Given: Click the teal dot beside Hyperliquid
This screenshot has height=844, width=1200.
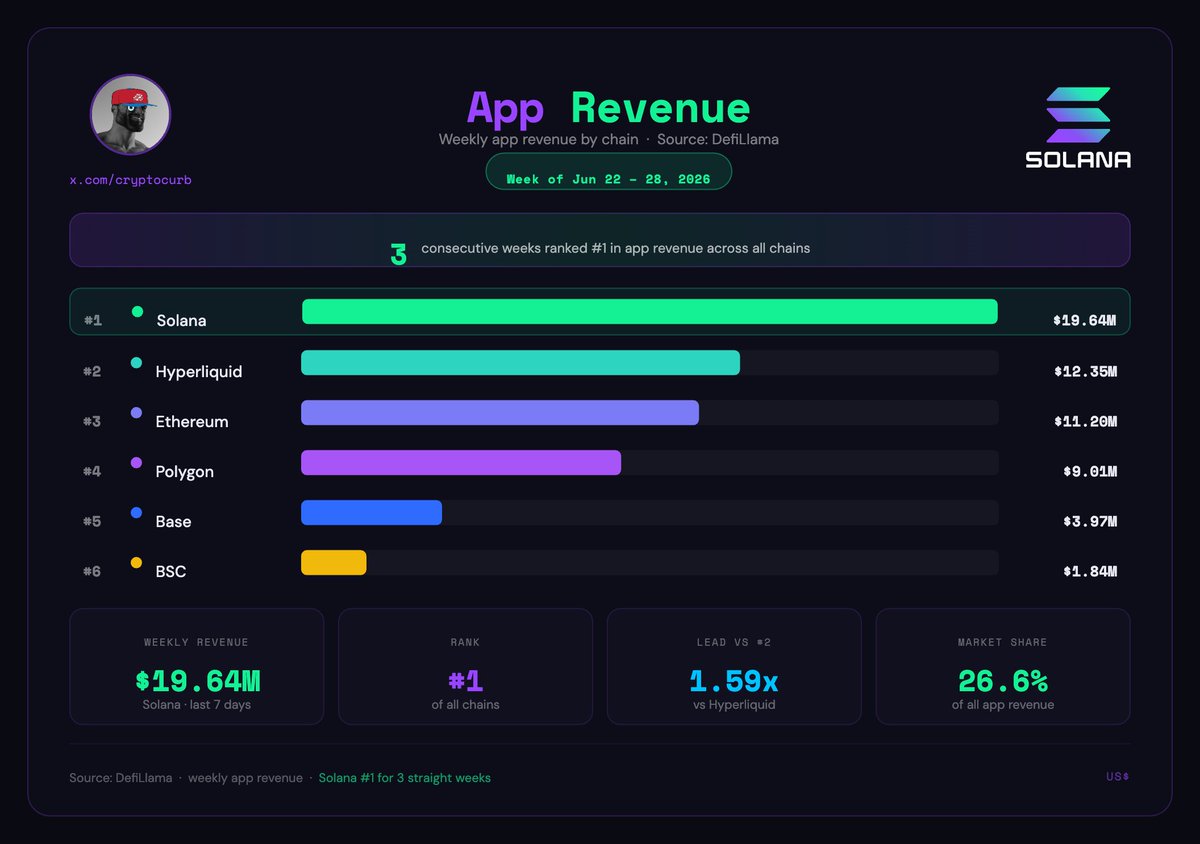Looking at the screenshot, I should click(x=137, y=362).
